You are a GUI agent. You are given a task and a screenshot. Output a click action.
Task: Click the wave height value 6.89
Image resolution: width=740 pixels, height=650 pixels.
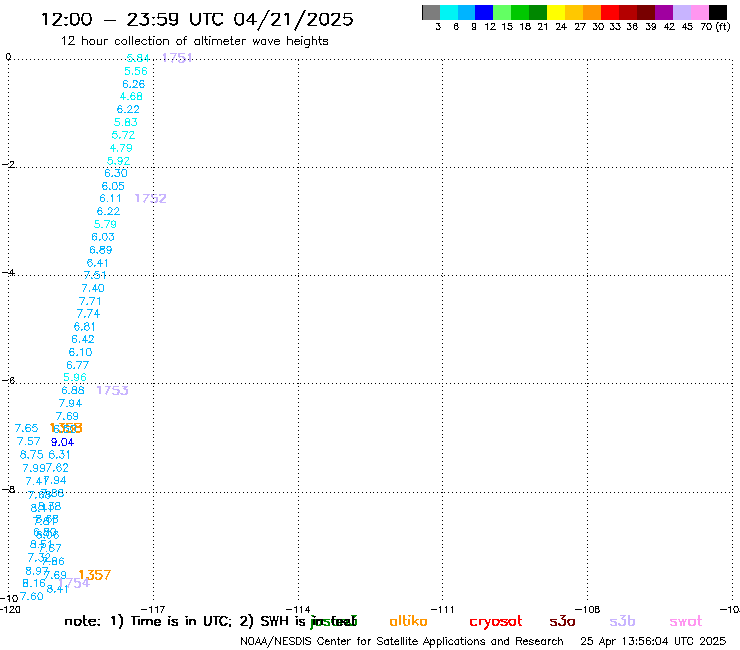101,250
